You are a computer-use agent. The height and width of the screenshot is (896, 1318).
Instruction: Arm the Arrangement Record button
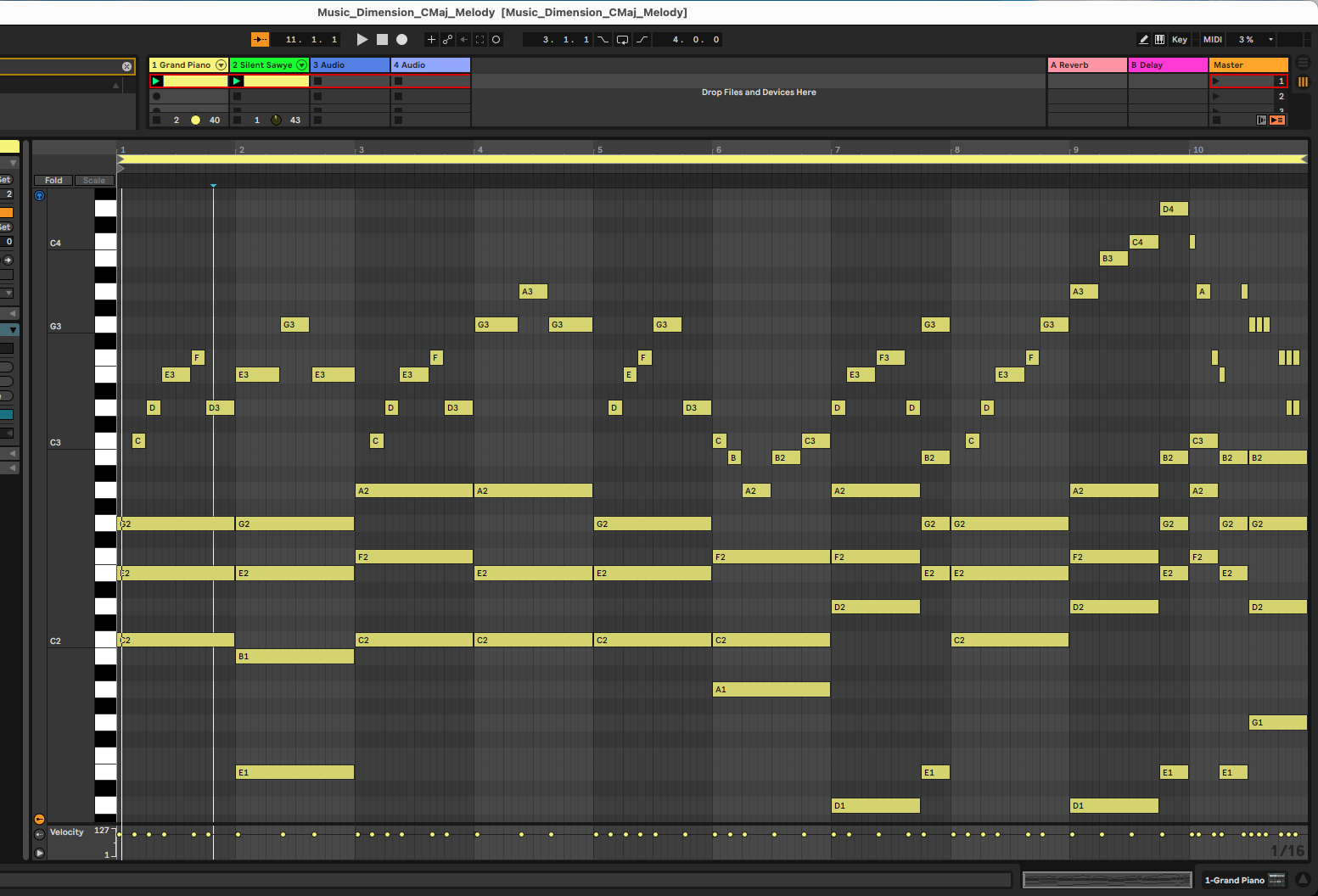402,39
